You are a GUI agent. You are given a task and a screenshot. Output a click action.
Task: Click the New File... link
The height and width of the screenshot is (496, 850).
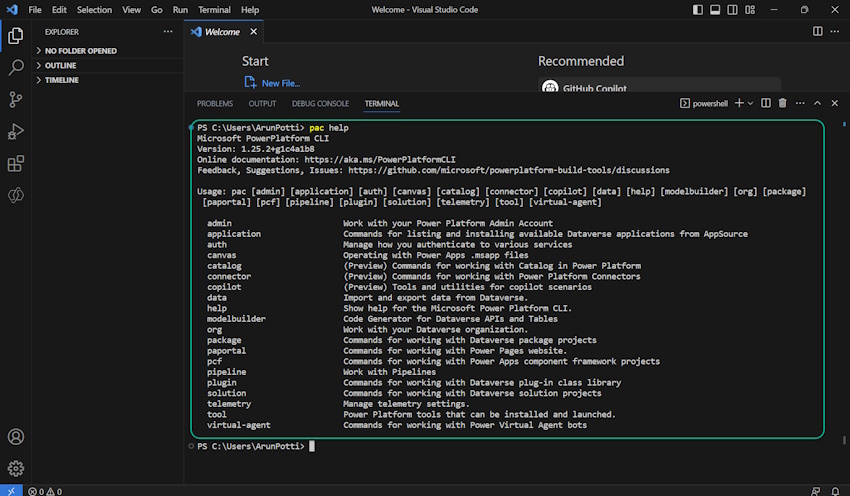point(280,83)
